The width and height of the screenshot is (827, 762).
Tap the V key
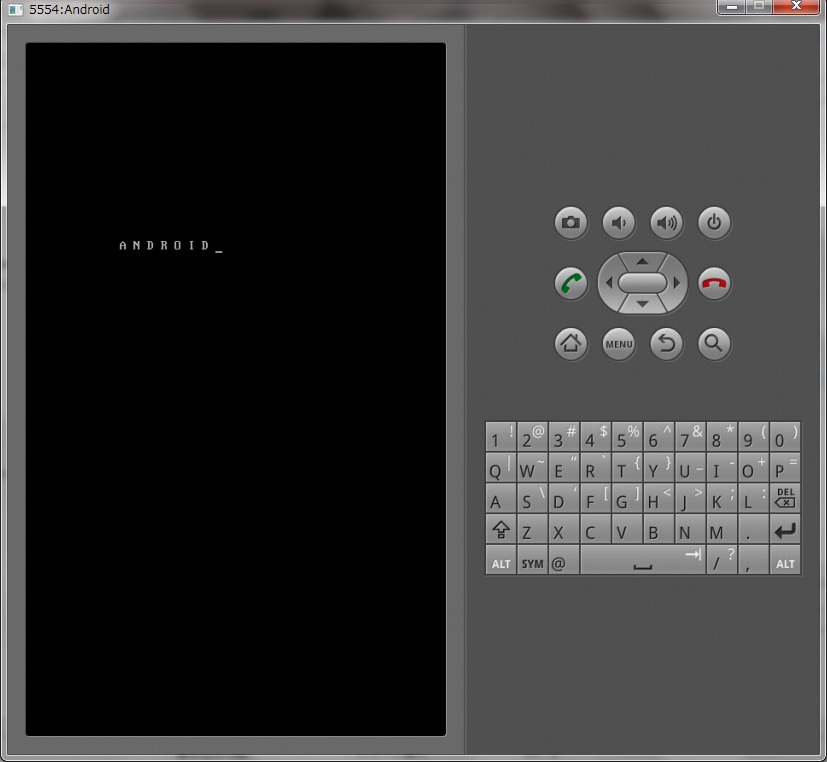[627, 529]
